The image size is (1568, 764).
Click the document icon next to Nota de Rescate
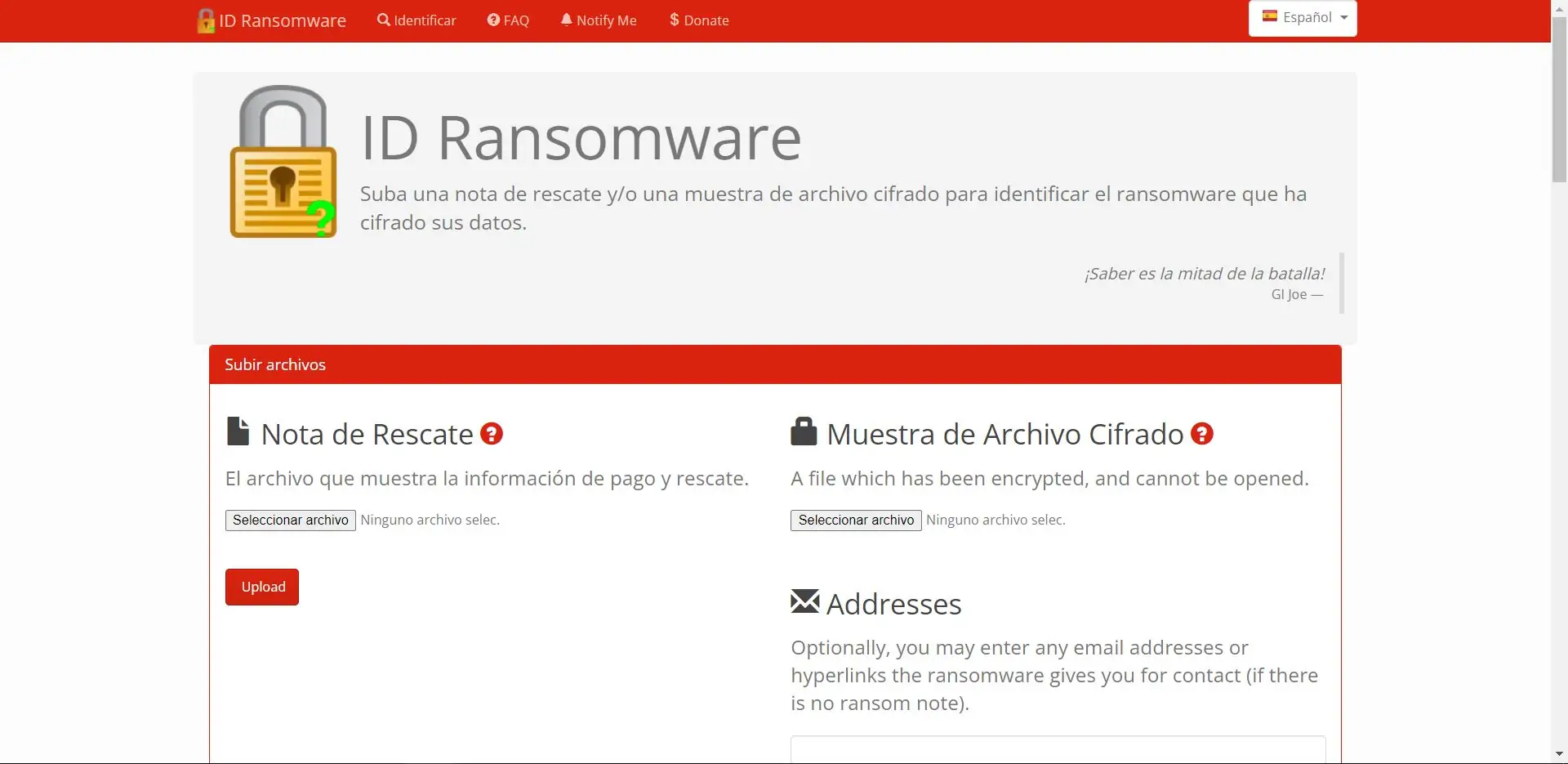pyautogui.click(x=238, y=431)
